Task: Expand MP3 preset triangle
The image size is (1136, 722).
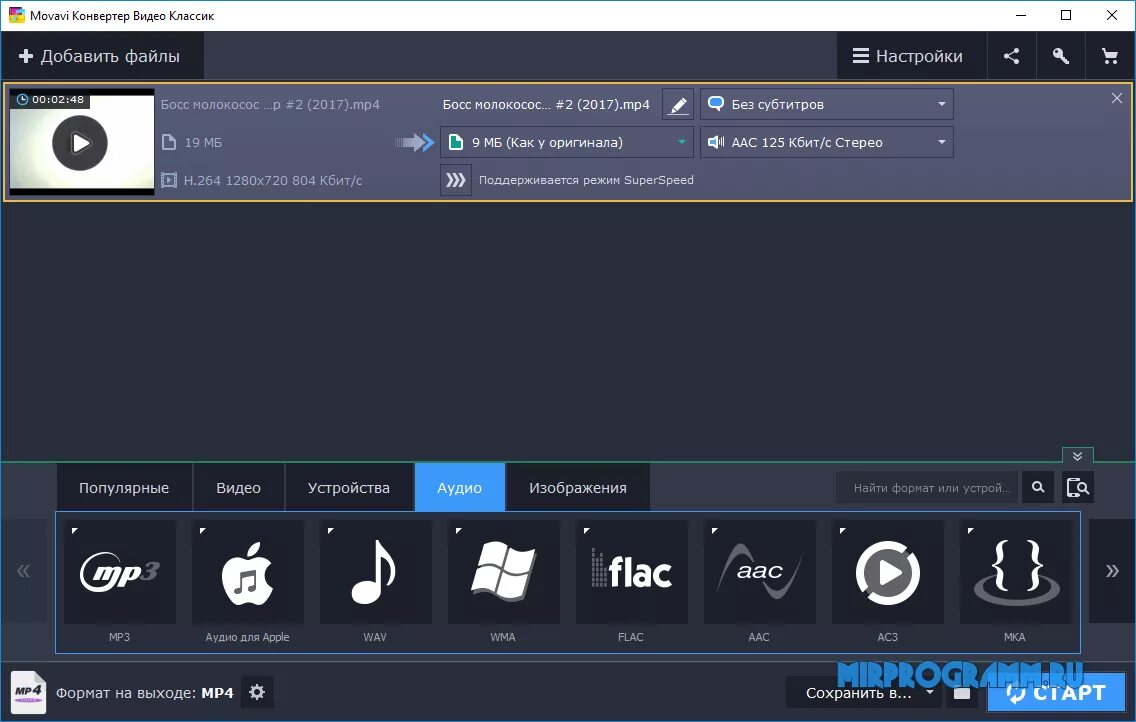Action: point(75,531)
